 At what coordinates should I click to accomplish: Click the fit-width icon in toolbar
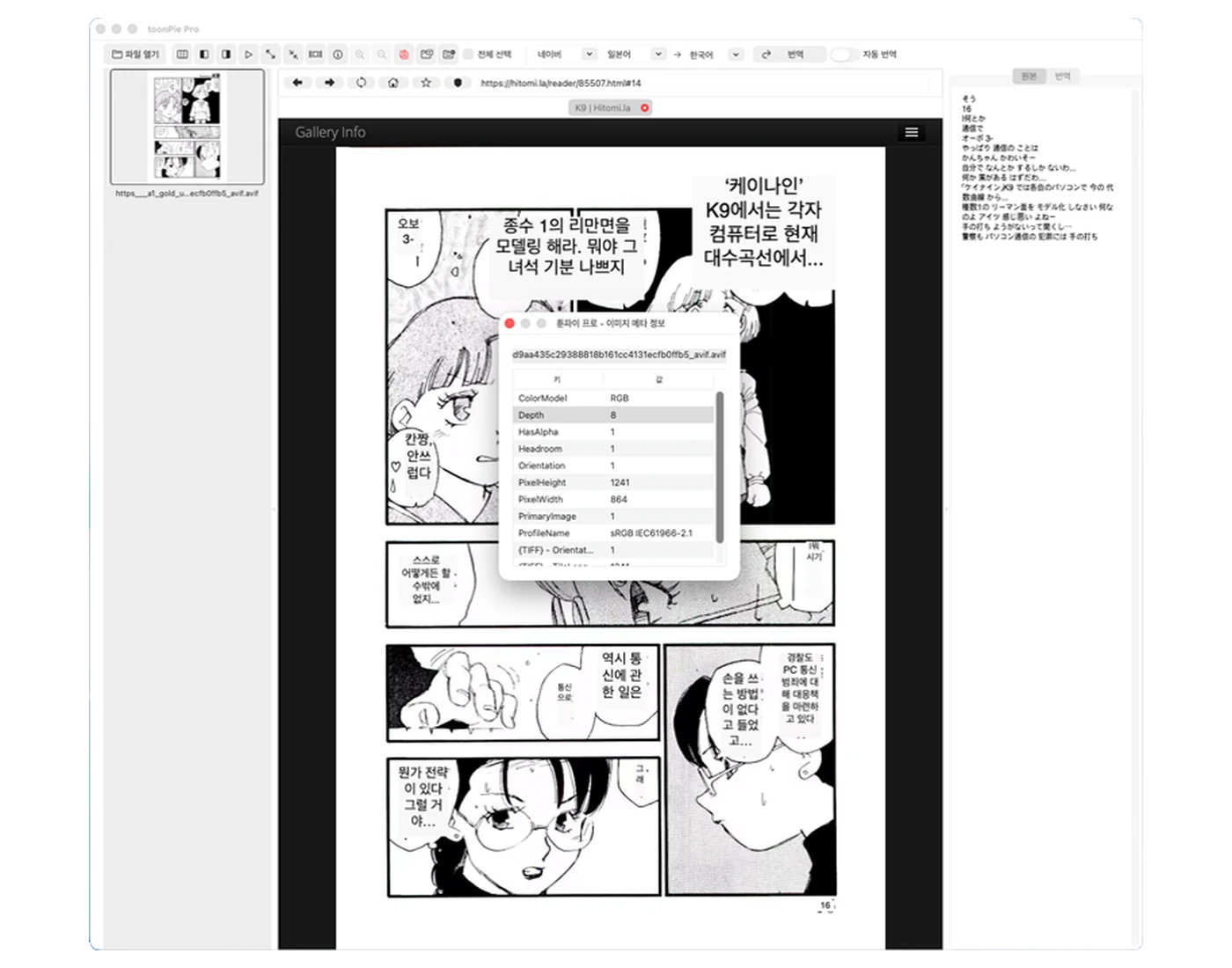tap(315, 55)
